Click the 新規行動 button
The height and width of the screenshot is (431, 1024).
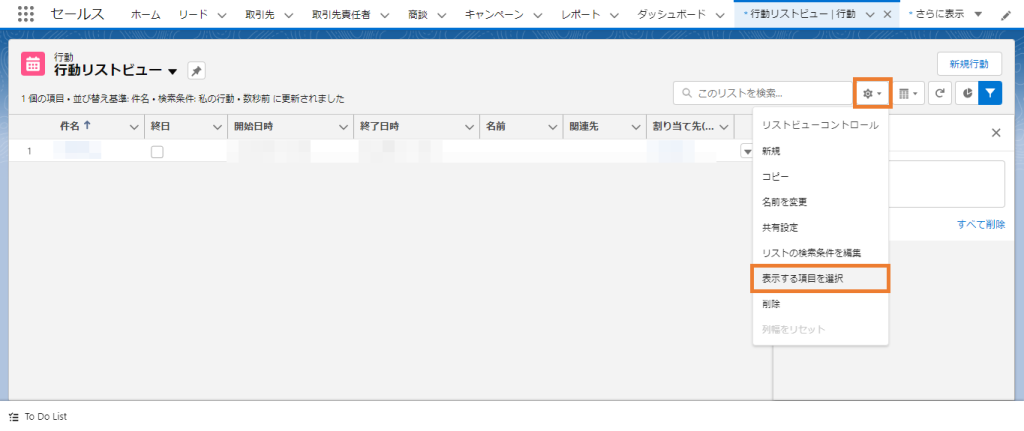coord(969,64)
